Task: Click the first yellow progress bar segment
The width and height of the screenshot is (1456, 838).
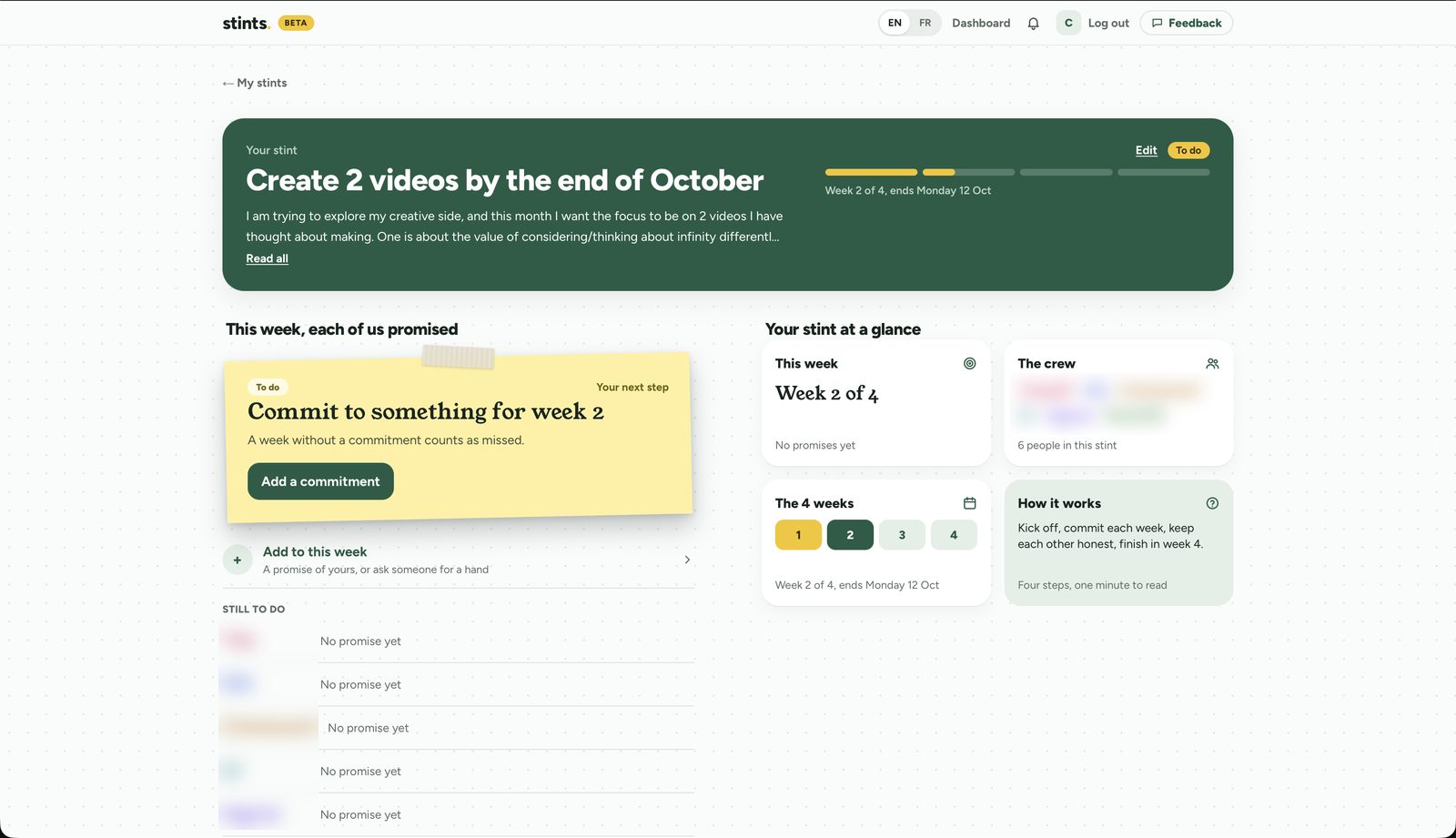Action: tap(871, 172)
